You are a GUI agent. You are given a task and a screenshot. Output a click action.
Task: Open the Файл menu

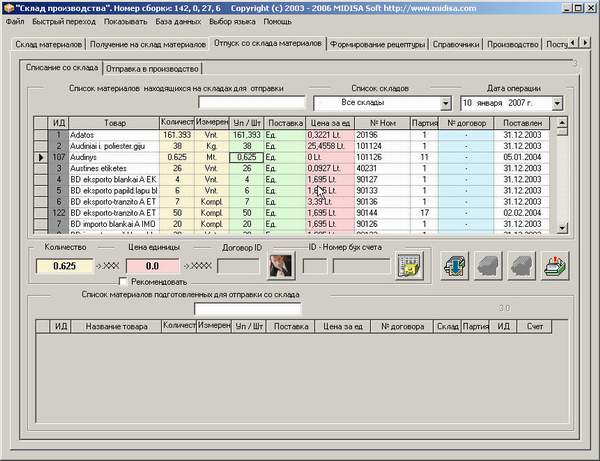15,20
